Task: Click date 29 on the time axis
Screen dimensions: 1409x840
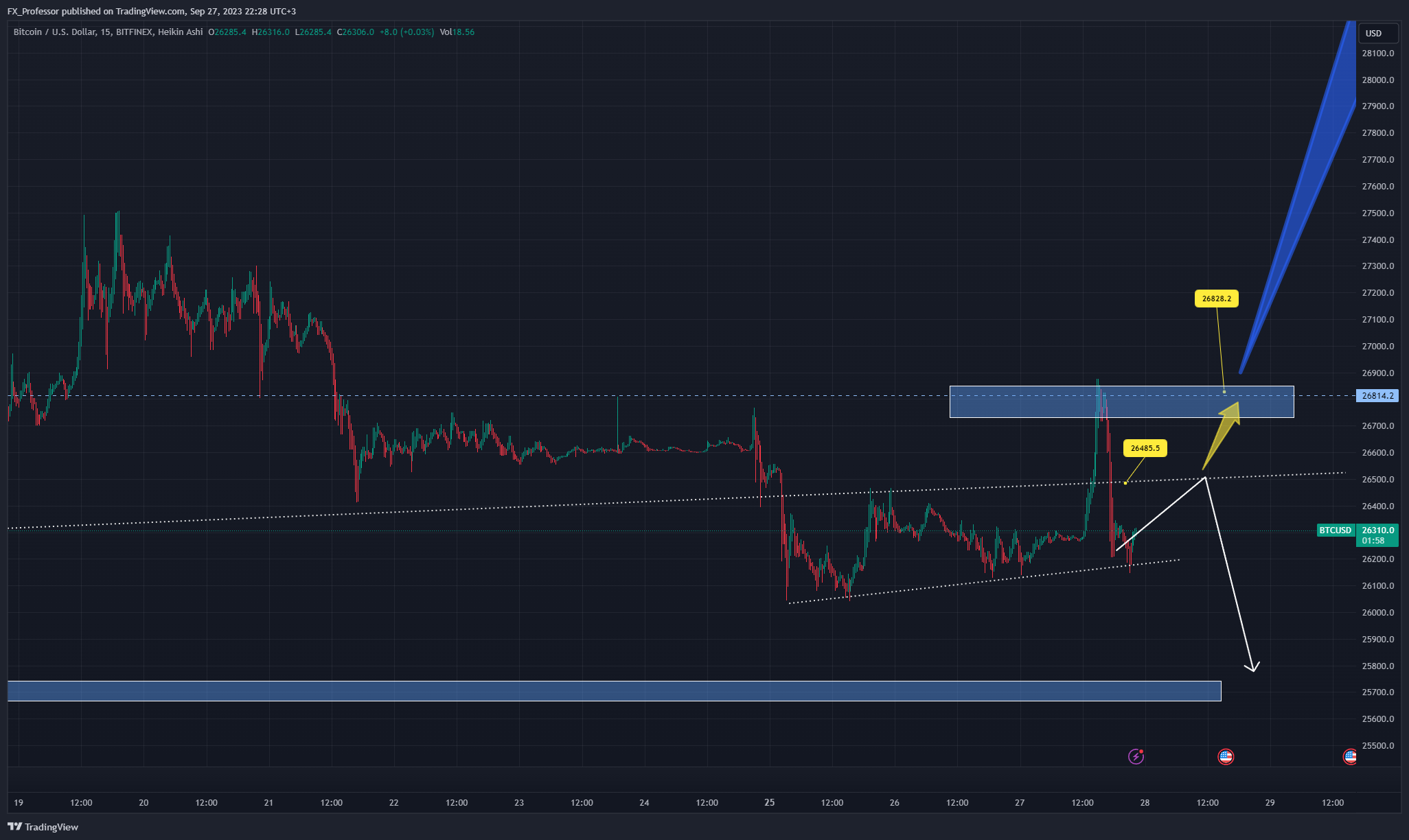Action: 1270,802
